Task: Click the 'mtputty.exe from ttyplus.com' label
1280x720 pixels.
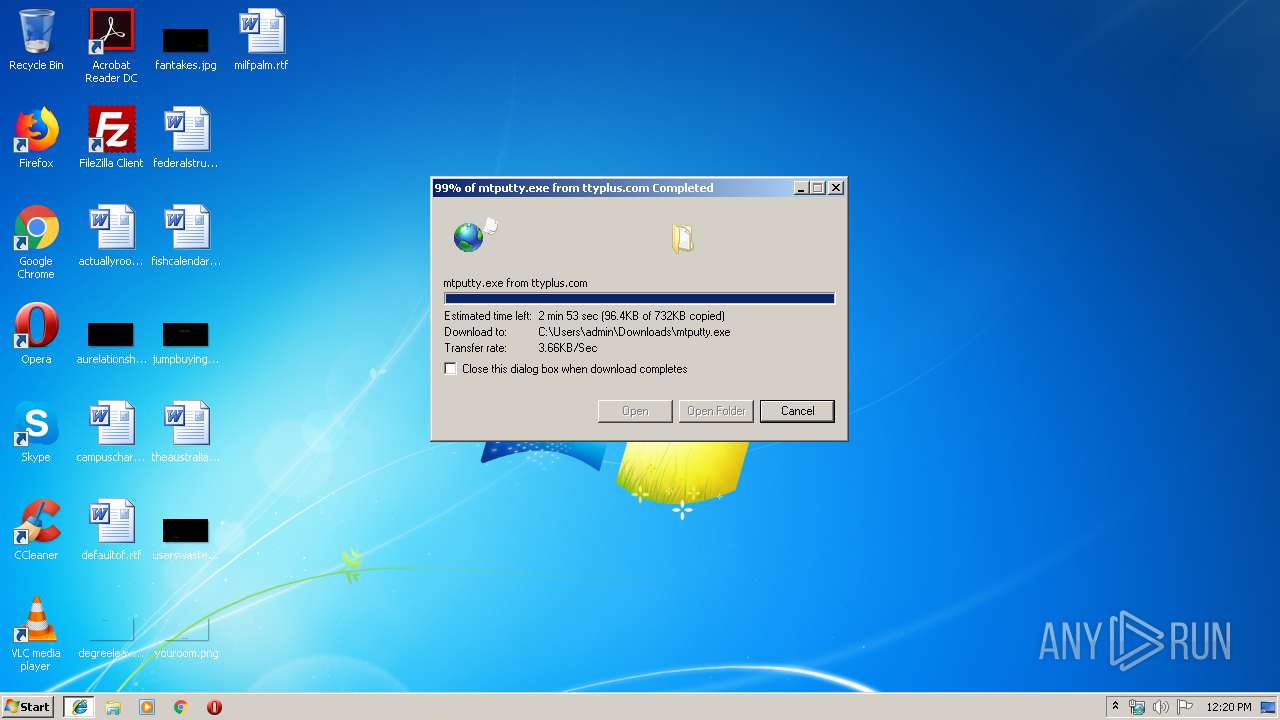Action: [515, 283]
